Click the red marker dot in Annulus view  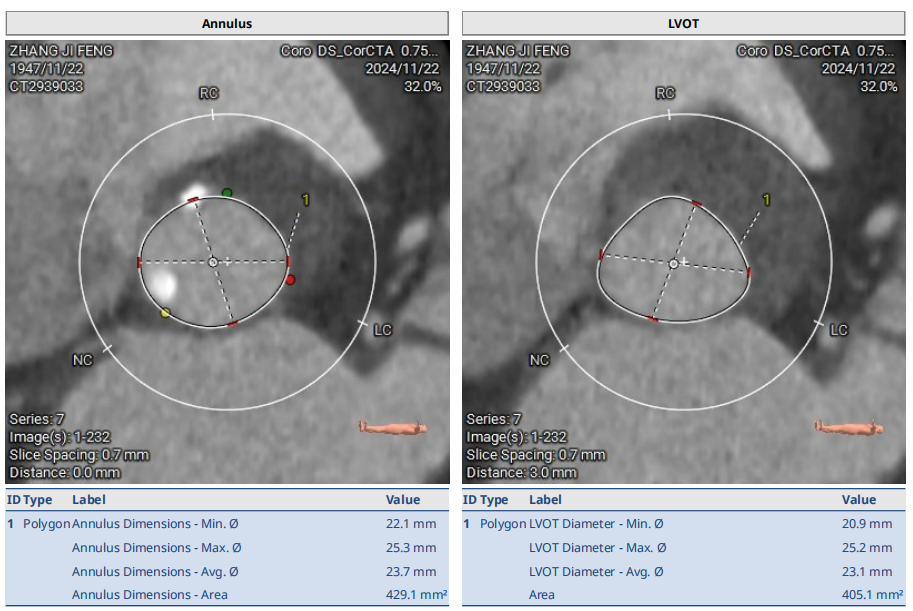pos(291,280)
